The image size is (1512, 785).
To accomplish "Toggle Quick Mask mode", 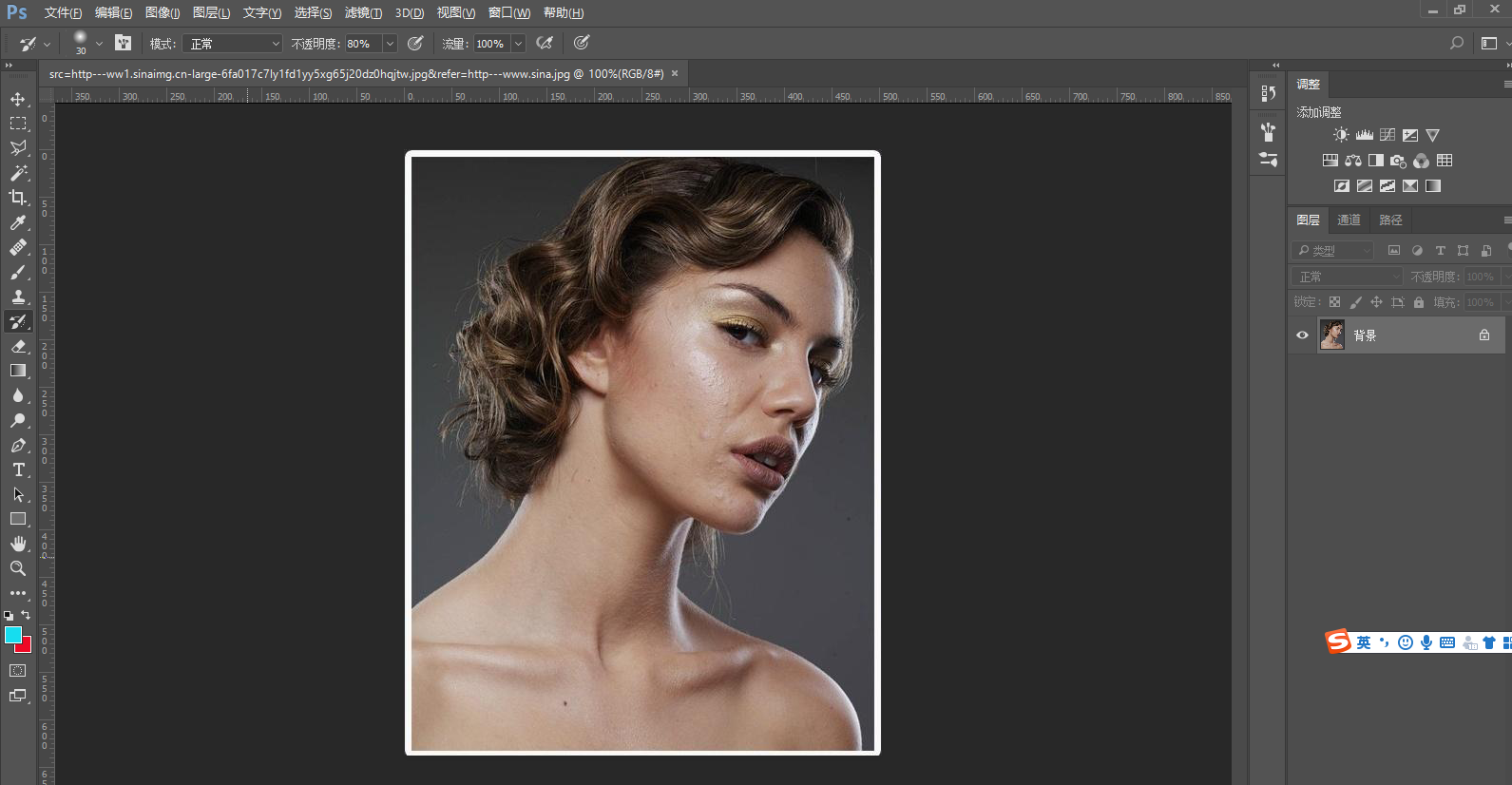I will [18, 670].
